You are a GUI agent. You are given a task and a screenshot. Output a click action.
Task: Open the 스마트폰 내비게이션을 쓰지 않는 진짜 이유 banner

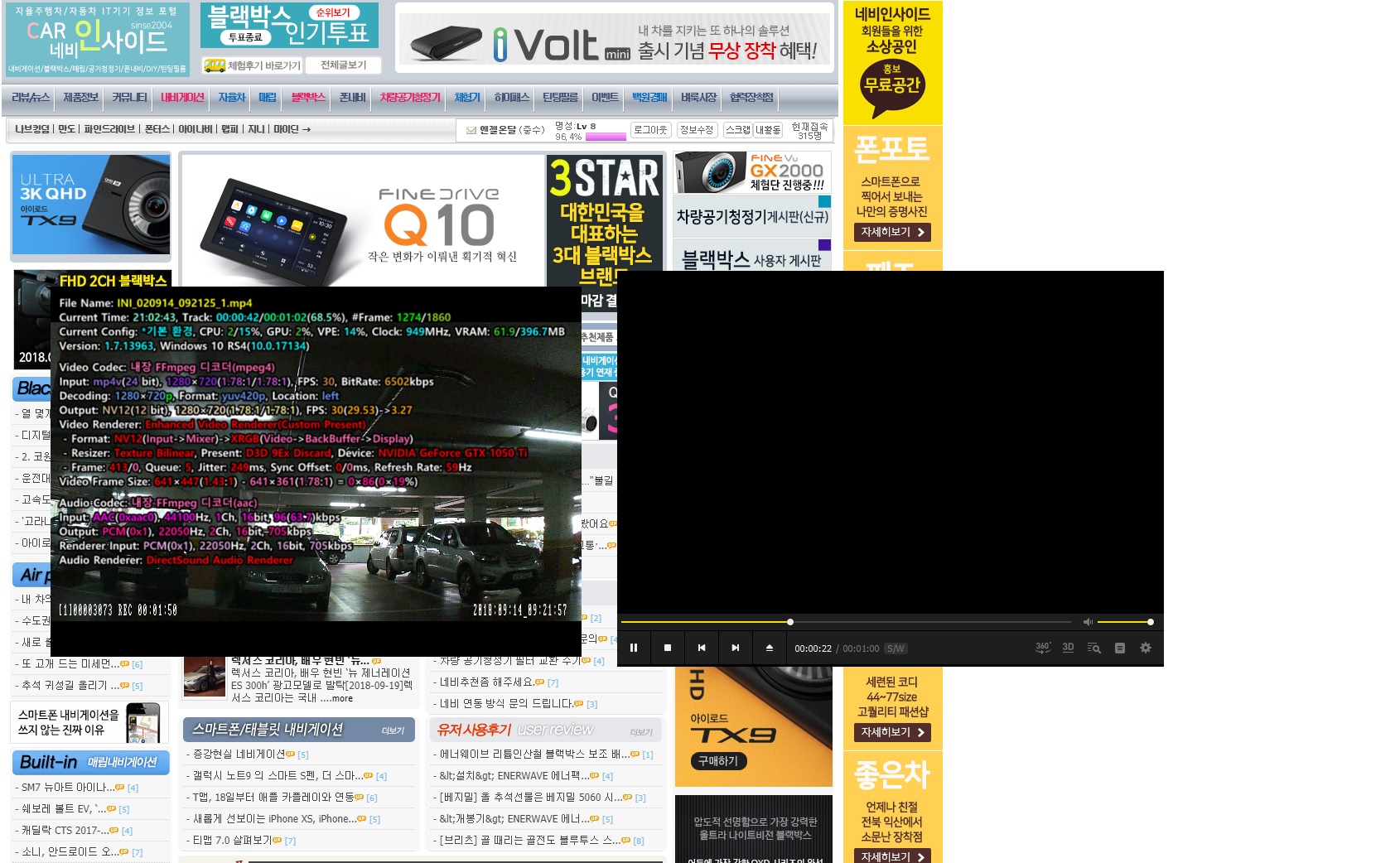89,722
